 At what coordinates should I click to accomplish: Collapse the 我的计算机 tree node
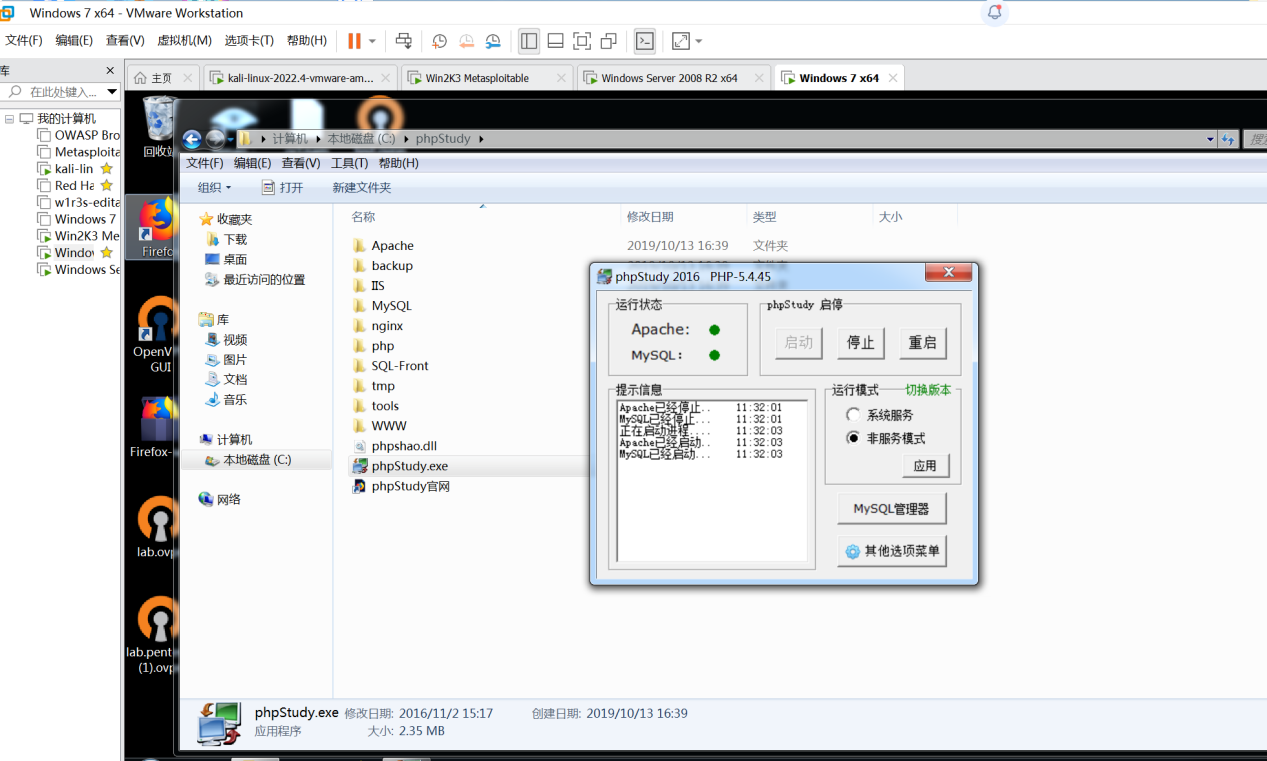point(9,119)
